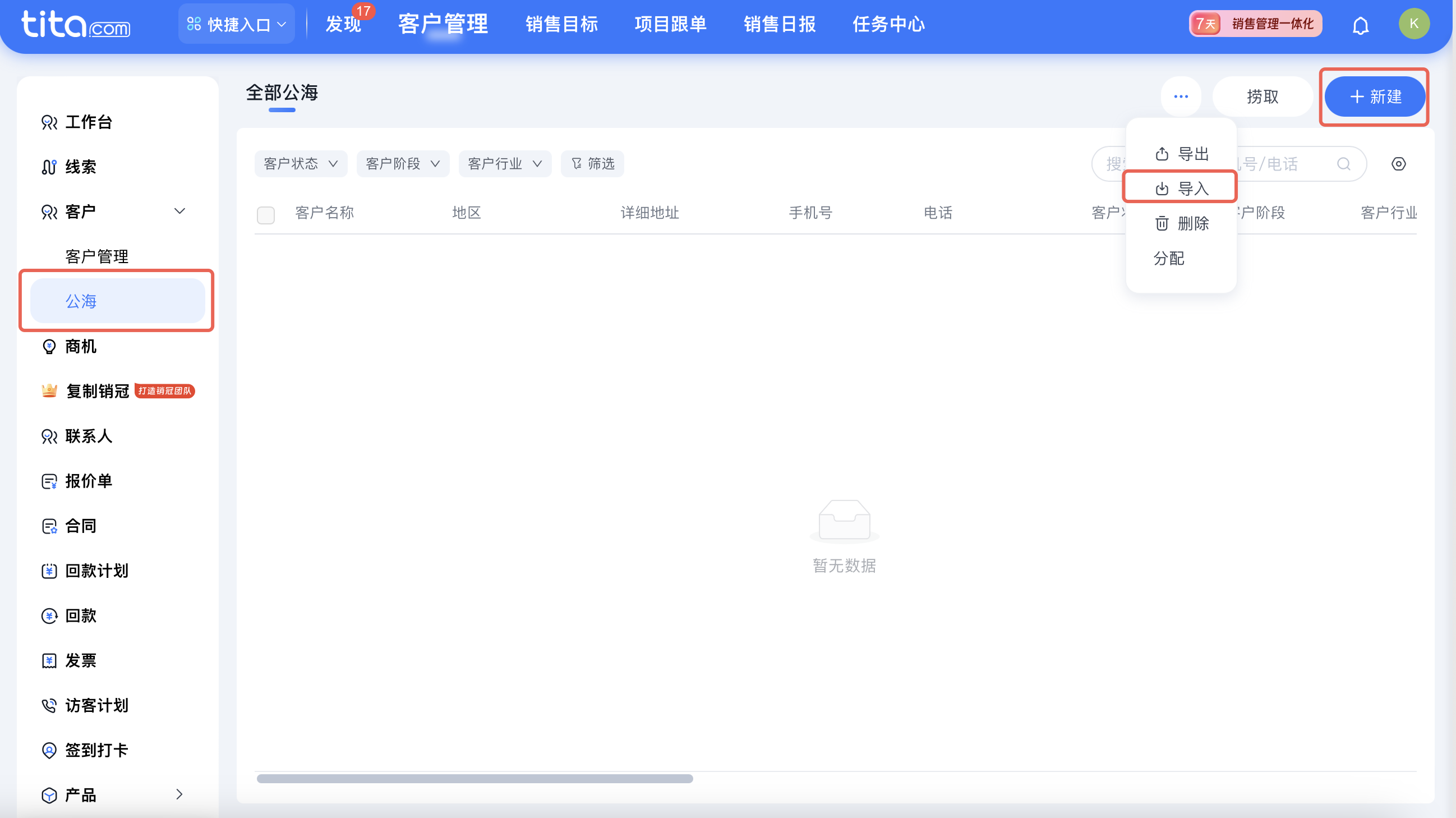The width and height of the screenshot is (1456, 818).
Task: Click the 新建 button
Action: (x=1375, y=96)
